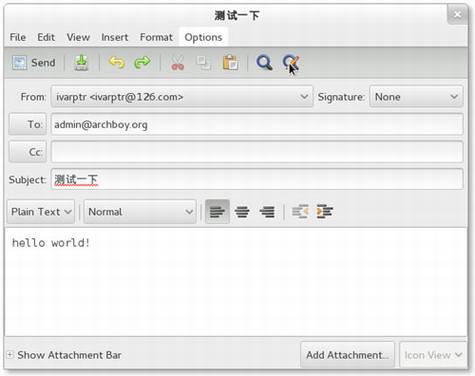Open the Options menu
Screen dimensions: 475x376
tap(203, 37)
